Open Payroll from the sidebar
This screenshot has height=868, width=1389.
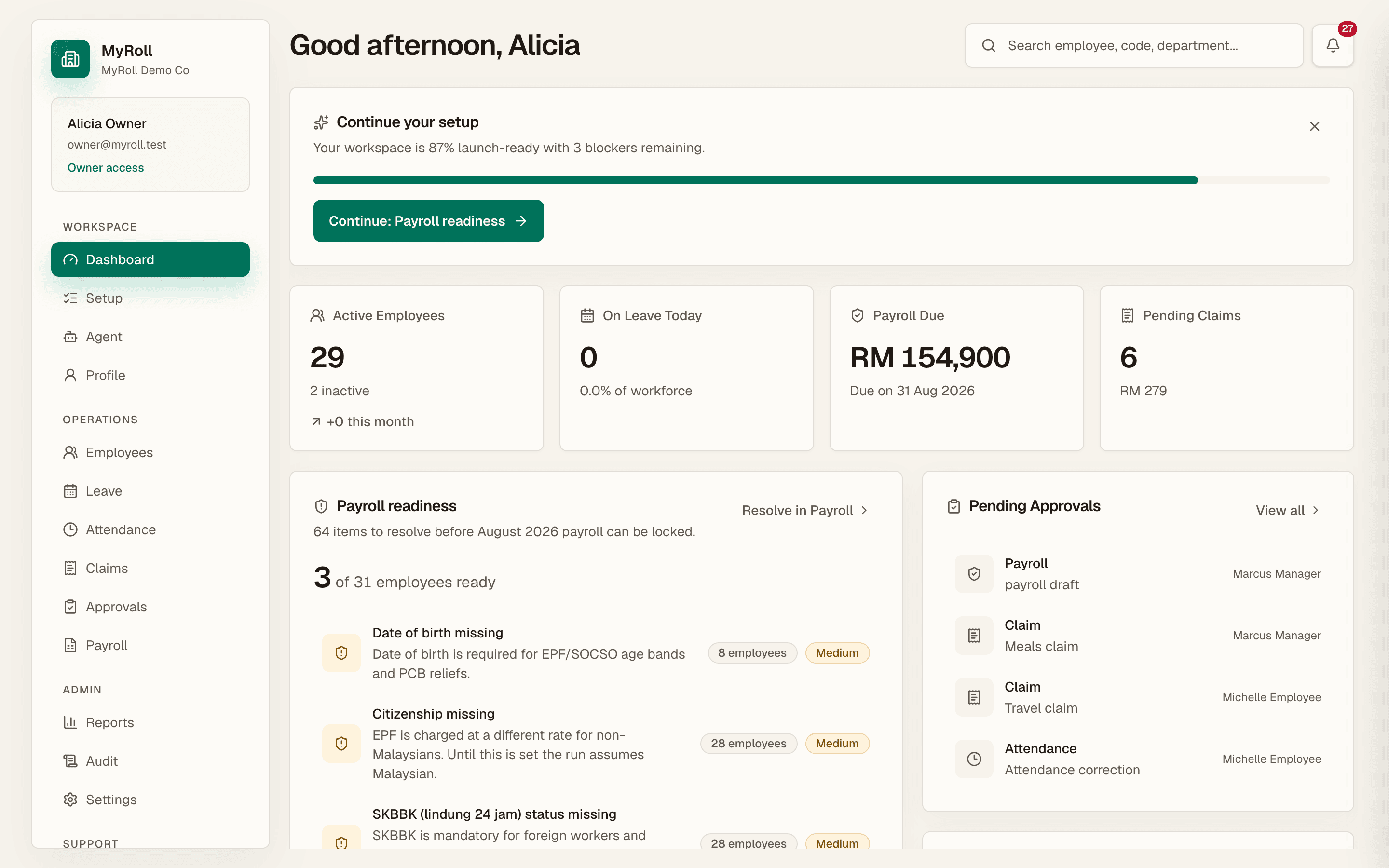(x=150, y=645)
